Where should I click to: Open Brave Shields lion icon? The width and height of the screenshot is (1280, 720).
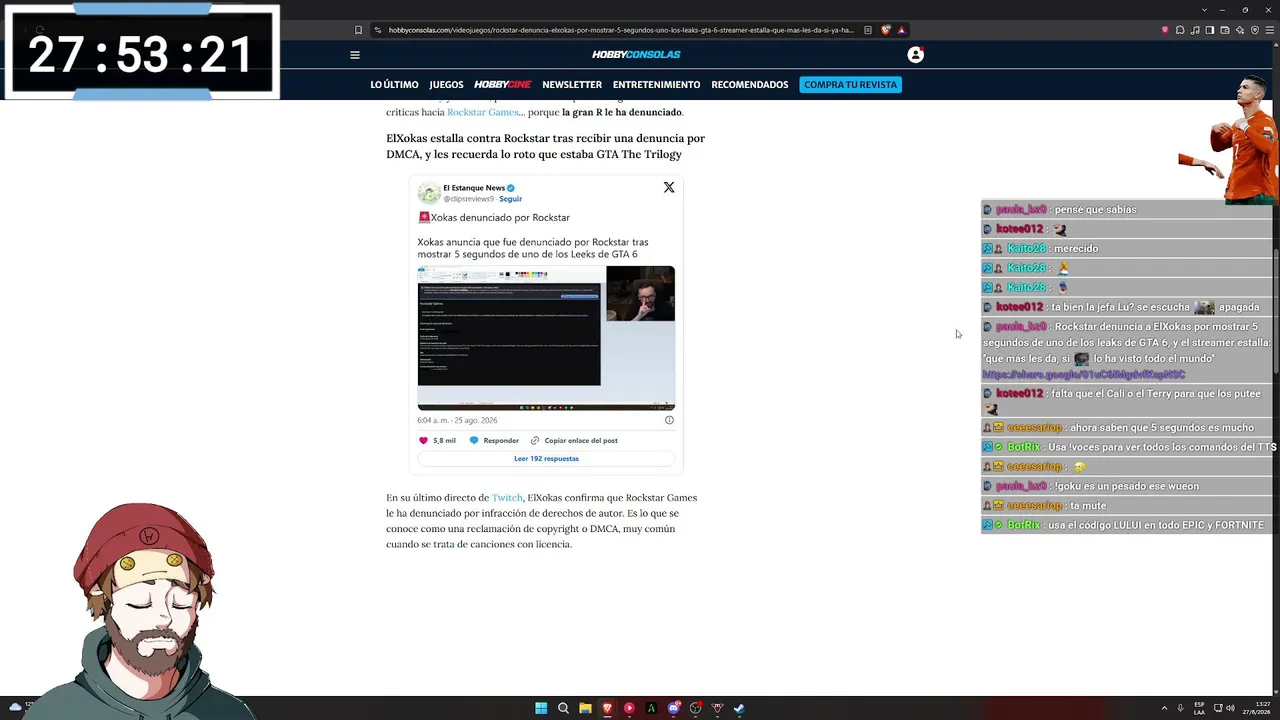885,30
